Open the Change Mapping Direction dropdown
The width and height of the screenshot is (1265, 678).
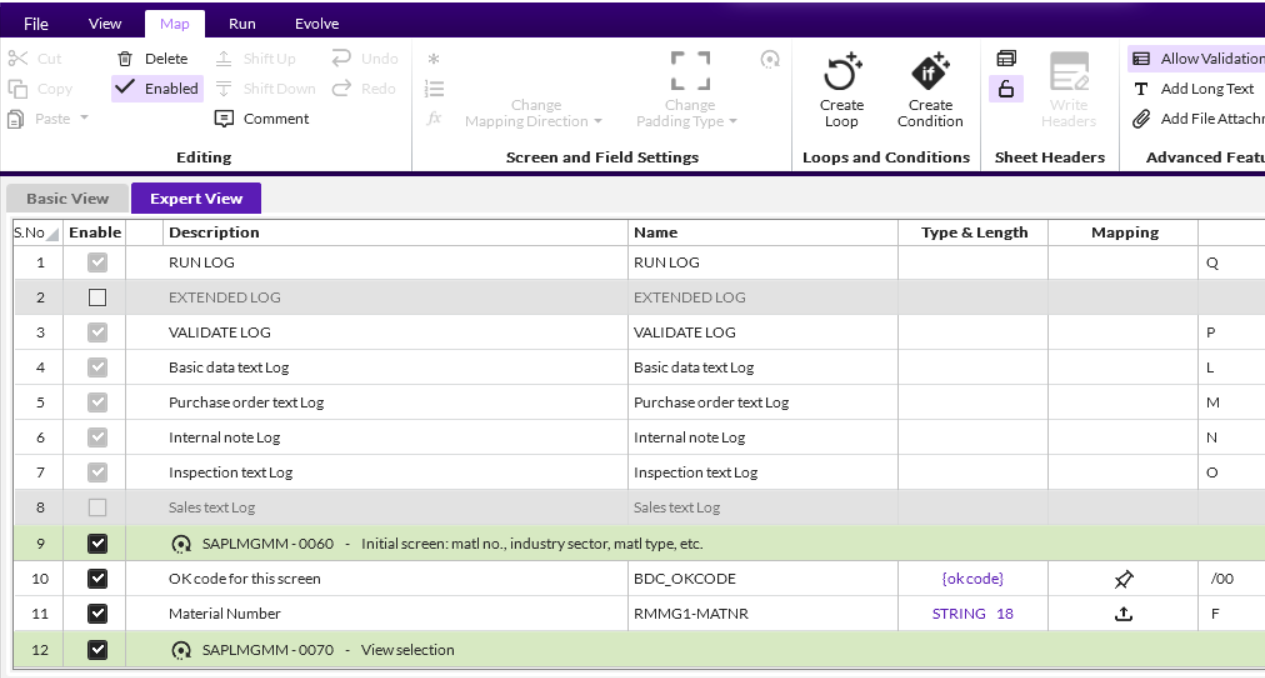pyautogui.click(x=534, y=113)
